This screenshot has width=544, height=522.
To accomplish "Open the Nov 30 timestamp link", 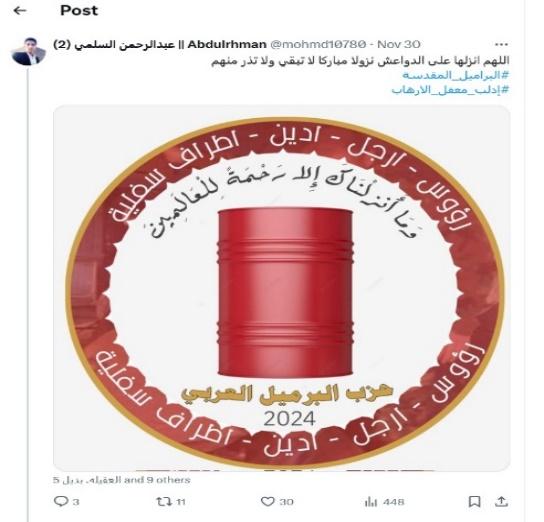I will pos(399,44).
